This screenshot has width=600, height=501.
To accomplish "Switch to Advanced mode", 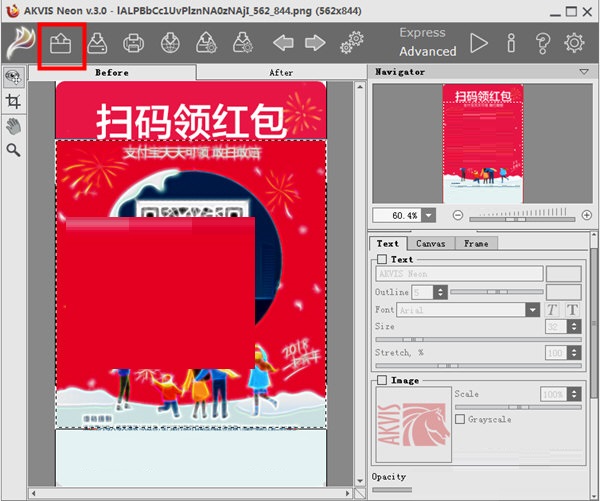I will (428, 51).
